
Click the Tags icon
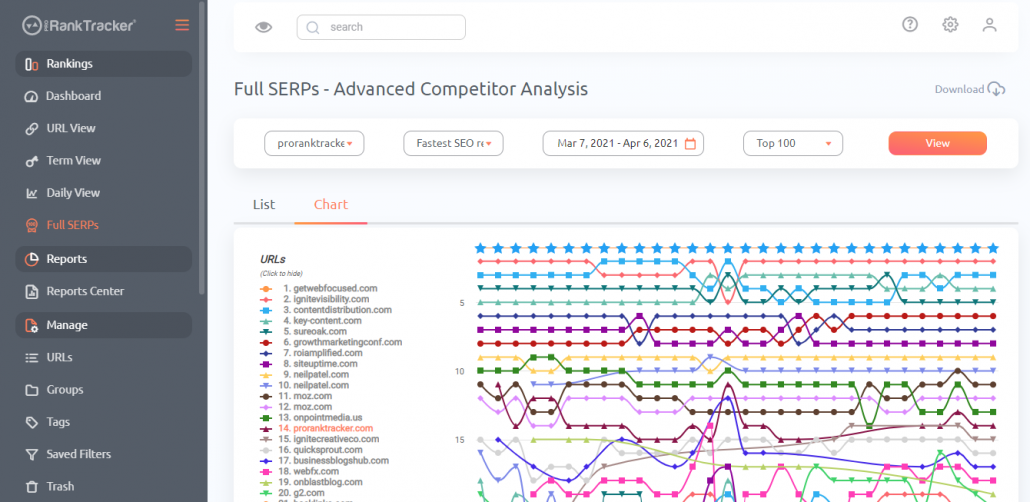click(x=32, y=422)
